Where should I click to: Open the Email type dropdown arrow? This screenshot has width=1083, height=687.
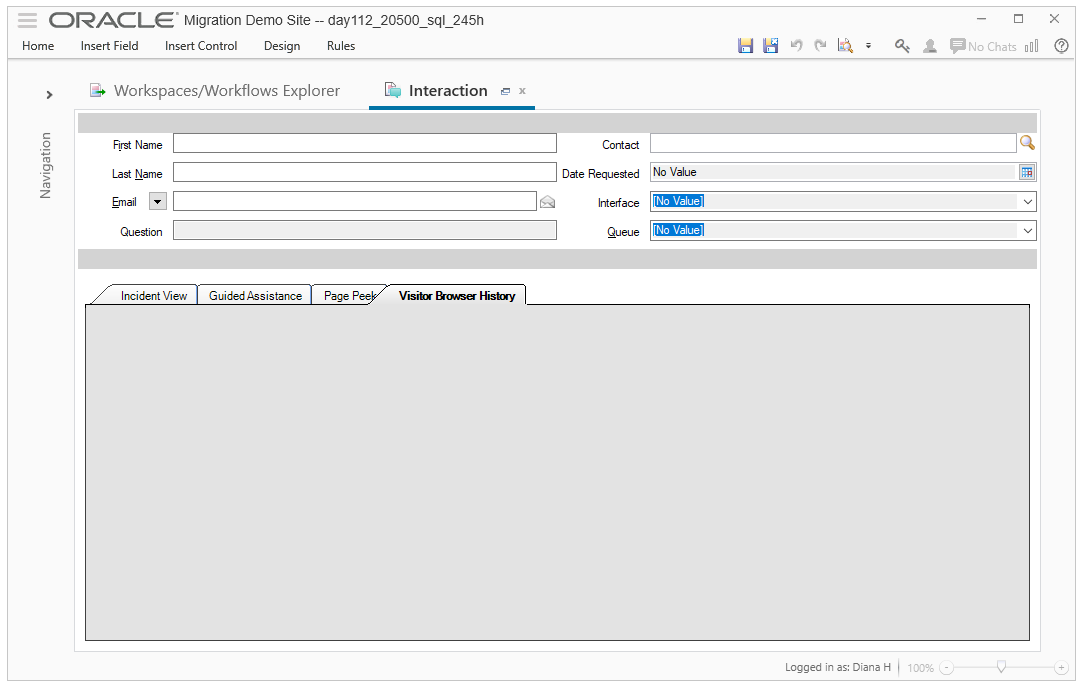pyautogui.click(x=158, y=202)
